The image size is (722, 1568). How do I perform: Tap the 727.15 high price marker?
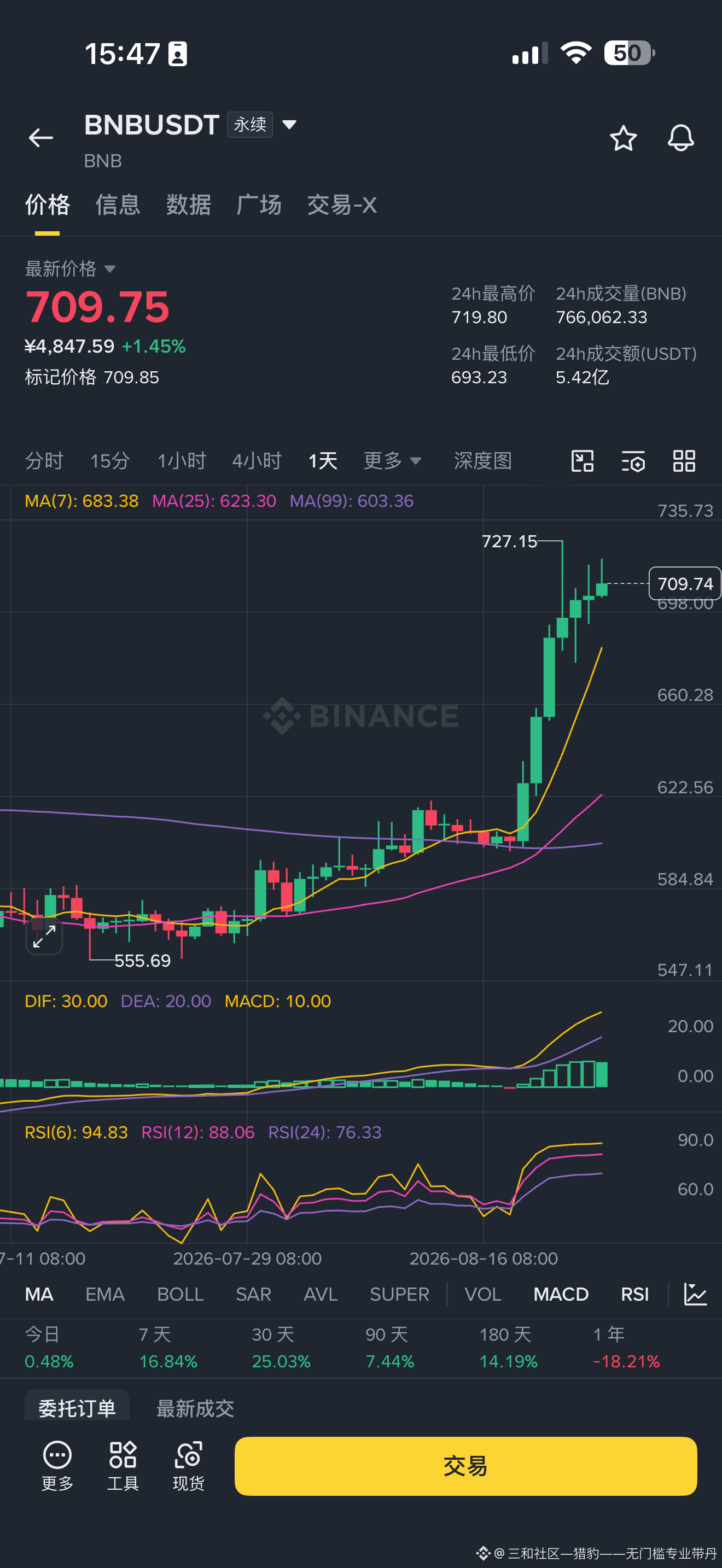(x=510, y=541)
